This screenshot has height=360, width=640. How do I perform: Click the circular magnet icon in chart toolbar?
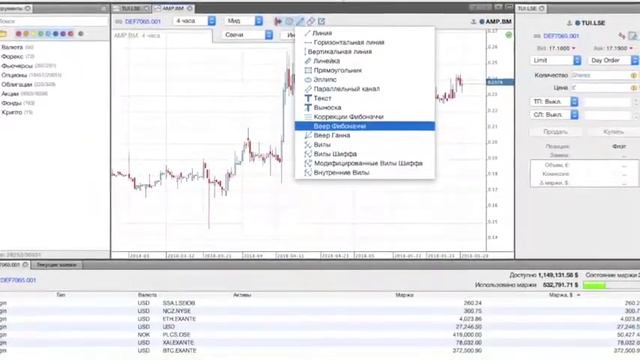(x=289, y=21)
